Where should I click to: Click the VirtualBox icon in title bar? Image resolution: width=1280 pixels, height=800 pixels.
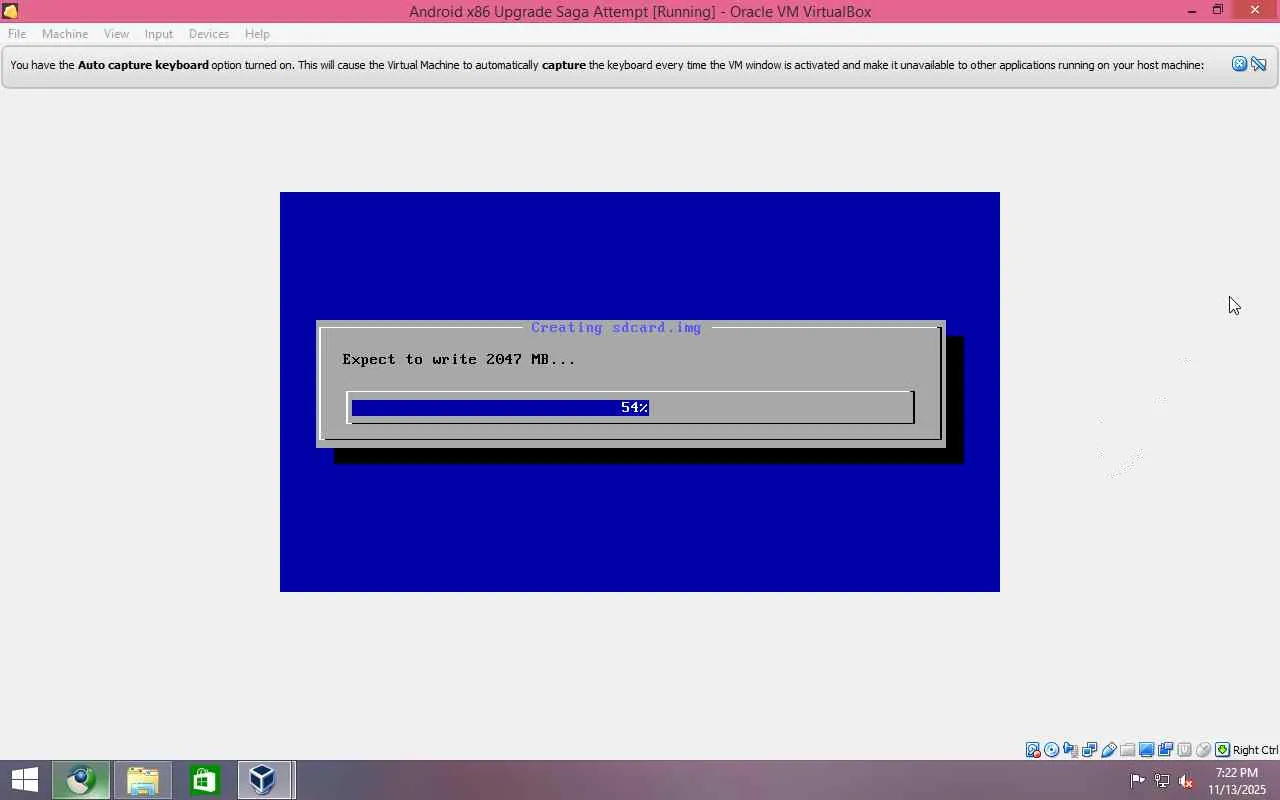(10, 11)
